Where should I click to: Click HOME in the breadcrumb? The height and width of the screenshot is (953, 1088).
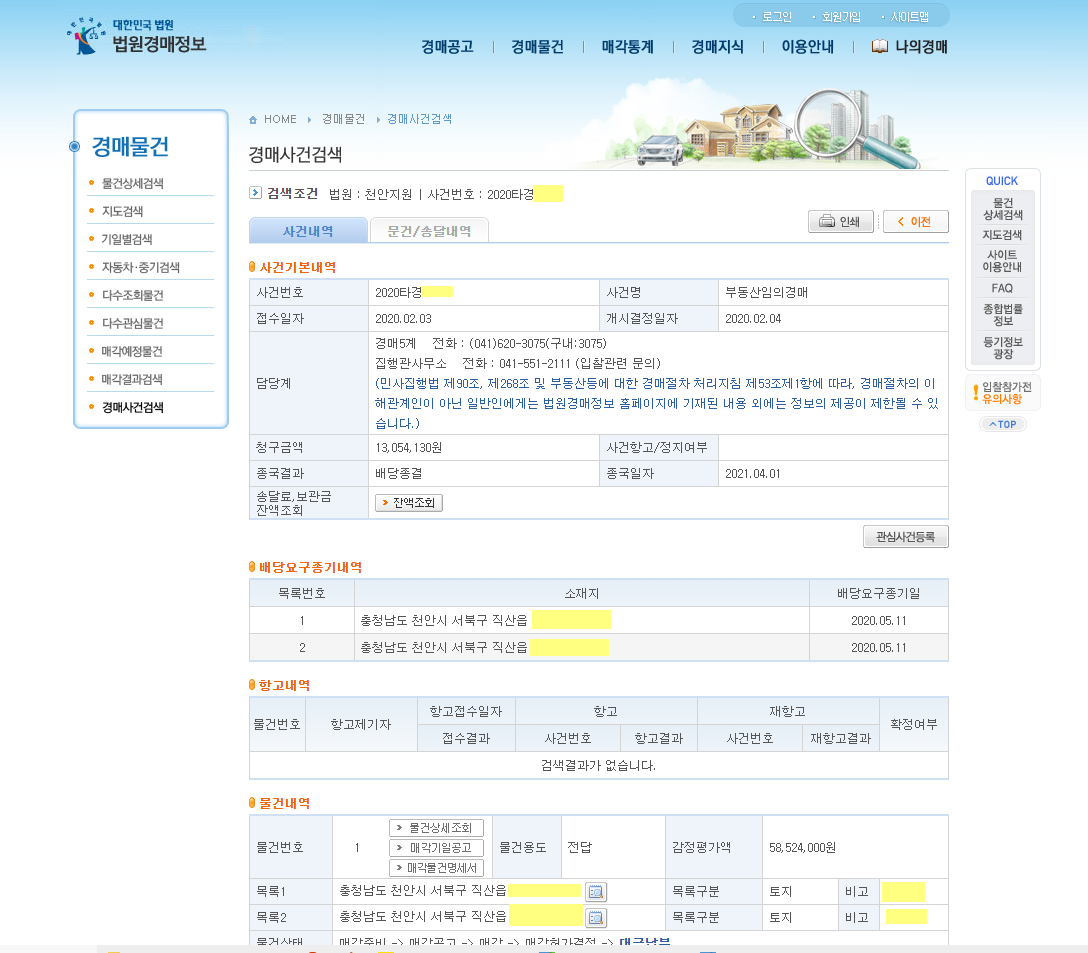(280, 119)
